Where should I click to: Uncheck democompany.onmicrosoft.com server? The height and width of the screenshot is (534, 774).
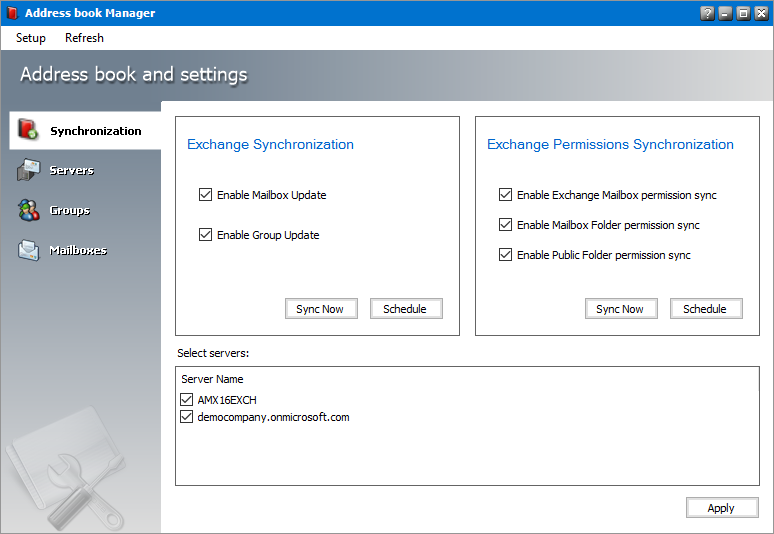click(x=187, y=417)
